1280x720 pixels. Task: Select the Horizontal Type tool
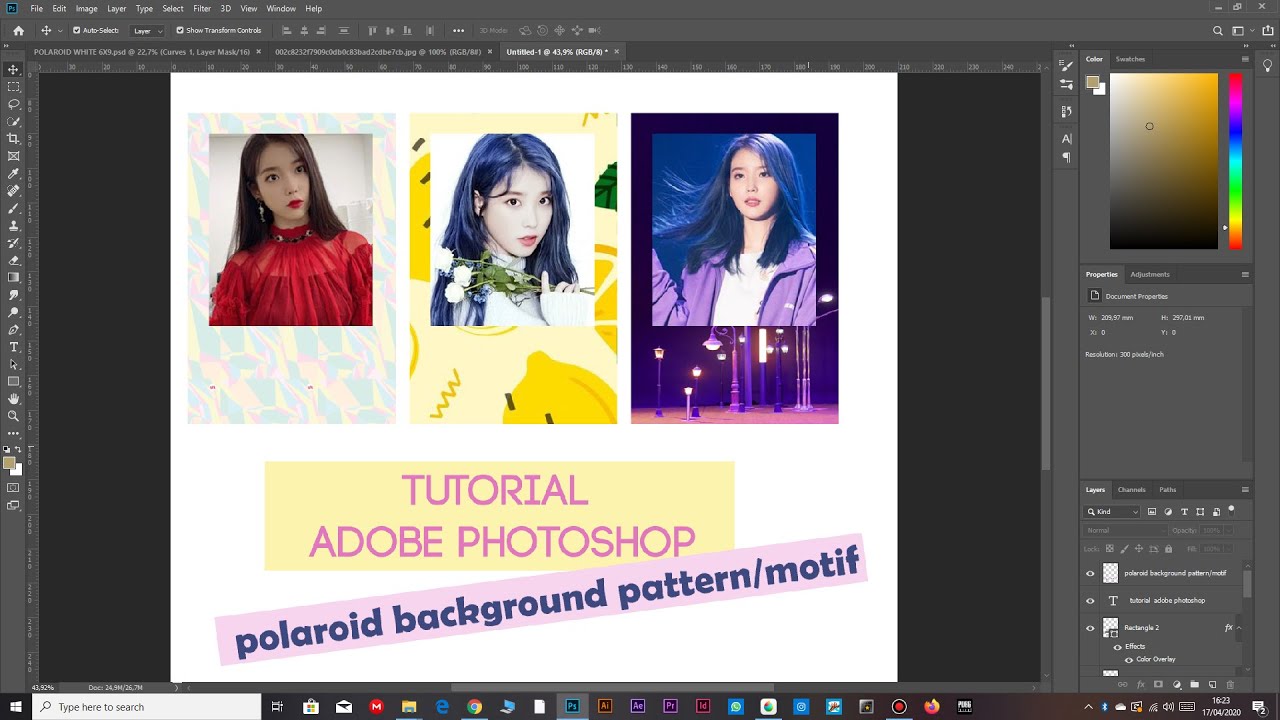click(13, 347)
